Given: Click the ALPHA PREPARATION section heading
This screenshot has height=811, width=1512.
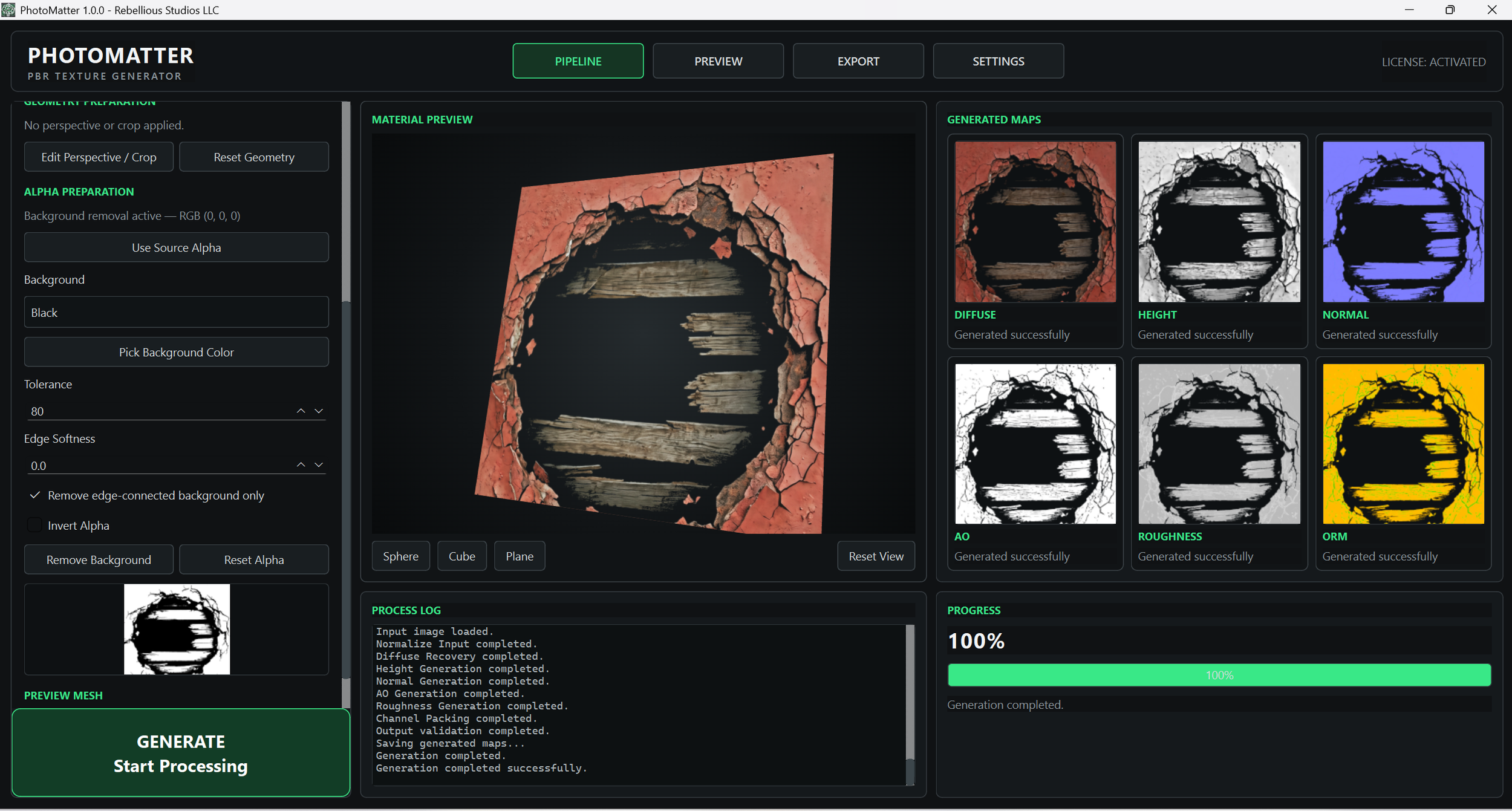Looking at the screenshot, I should 79,192.
